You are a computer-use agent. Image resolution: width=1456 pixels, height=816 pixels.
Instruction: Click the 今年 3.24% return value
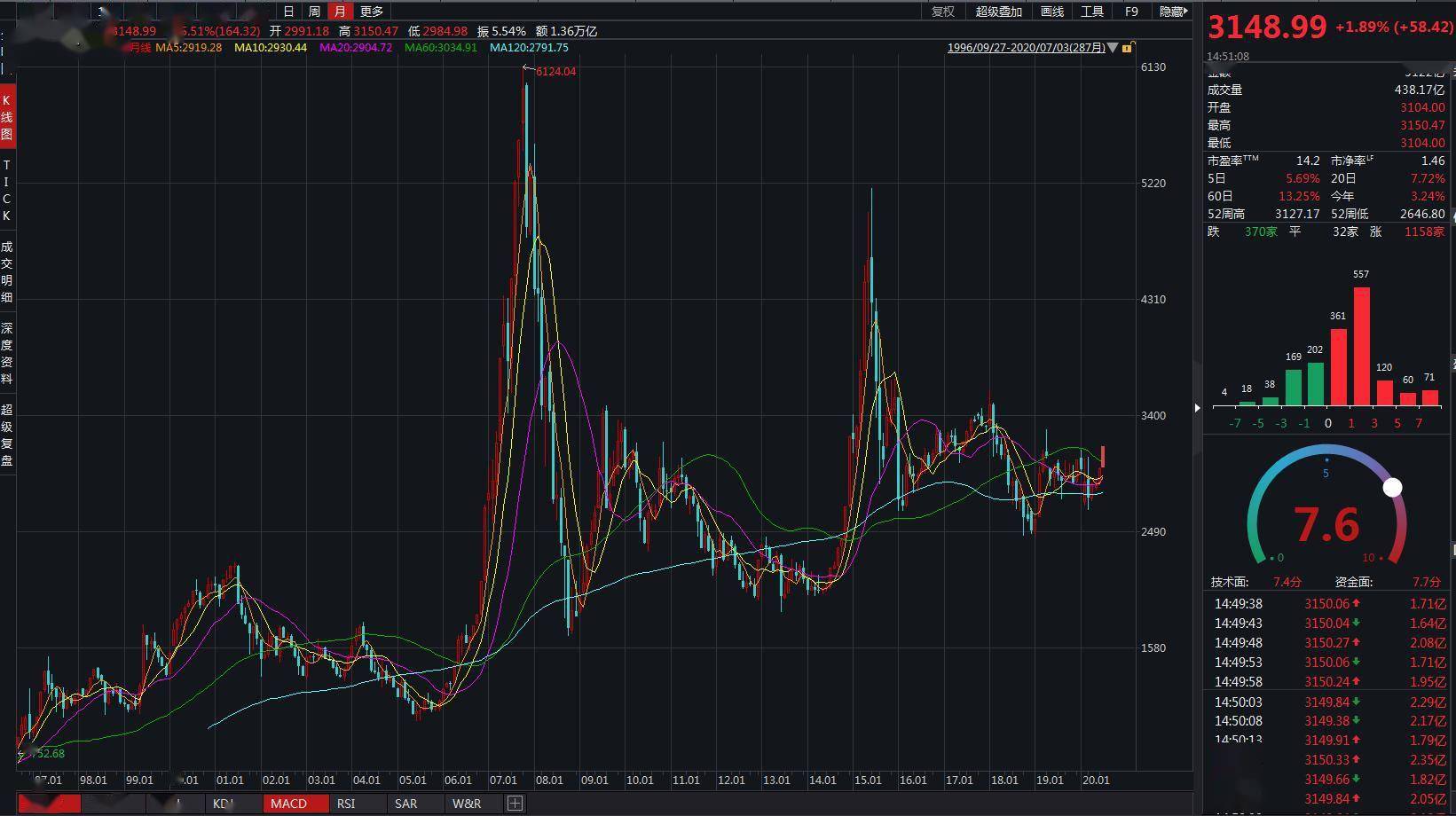point(1428,196)
